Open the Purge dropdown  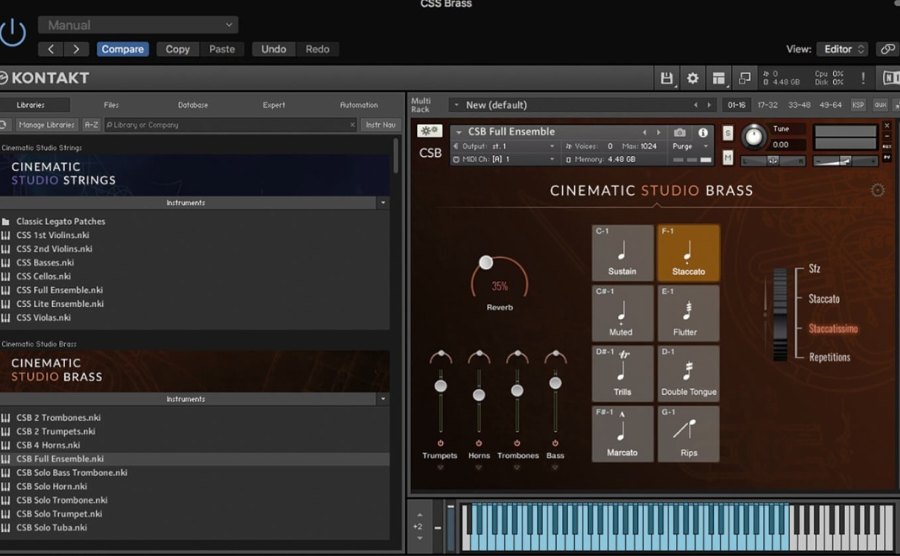690,146
